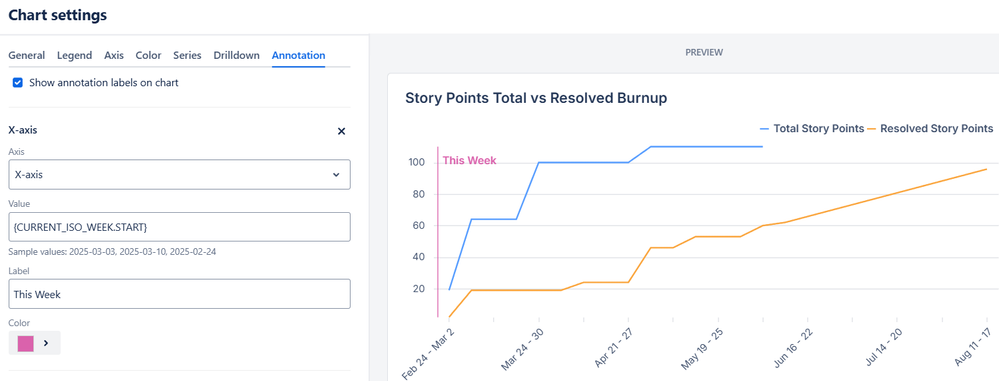Click the Value field with CURRENT_ISO_WEEK.START
Image resolution: width=999 pixels, height=381 pixels.
point(180,227)
